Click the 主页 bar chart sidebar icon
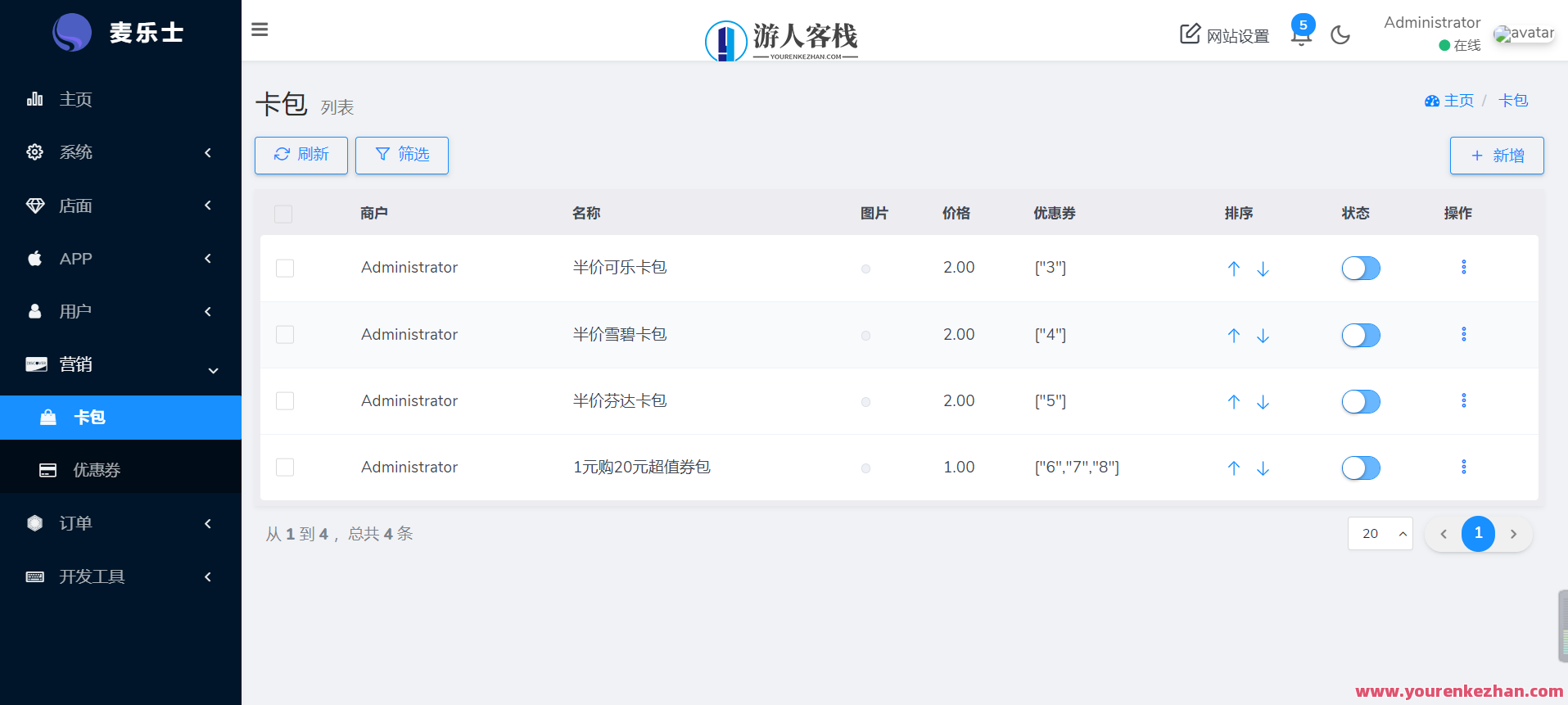Screen dimensions: 1568x705 click(34, 99)
